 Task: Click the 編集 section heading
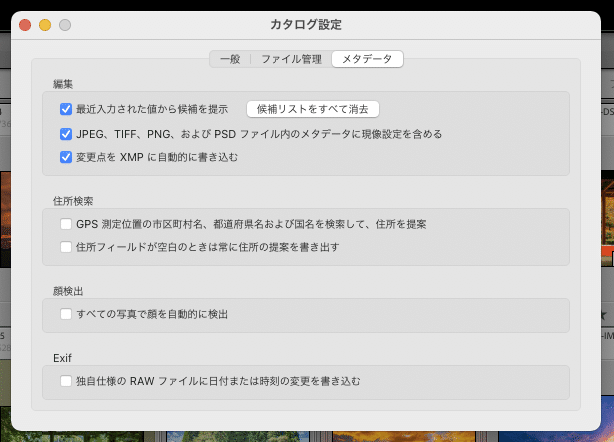tap(63, 84)
